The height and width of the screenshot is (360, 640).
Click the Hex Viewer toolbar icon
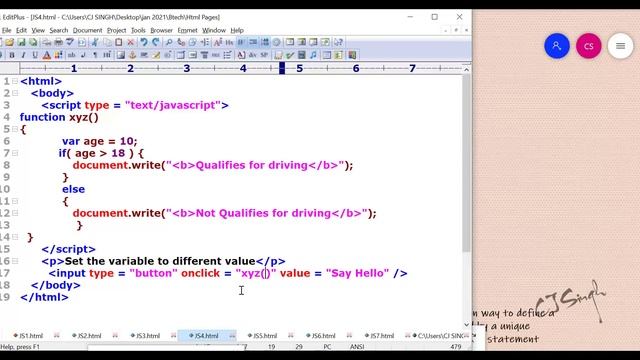(229, 42)
